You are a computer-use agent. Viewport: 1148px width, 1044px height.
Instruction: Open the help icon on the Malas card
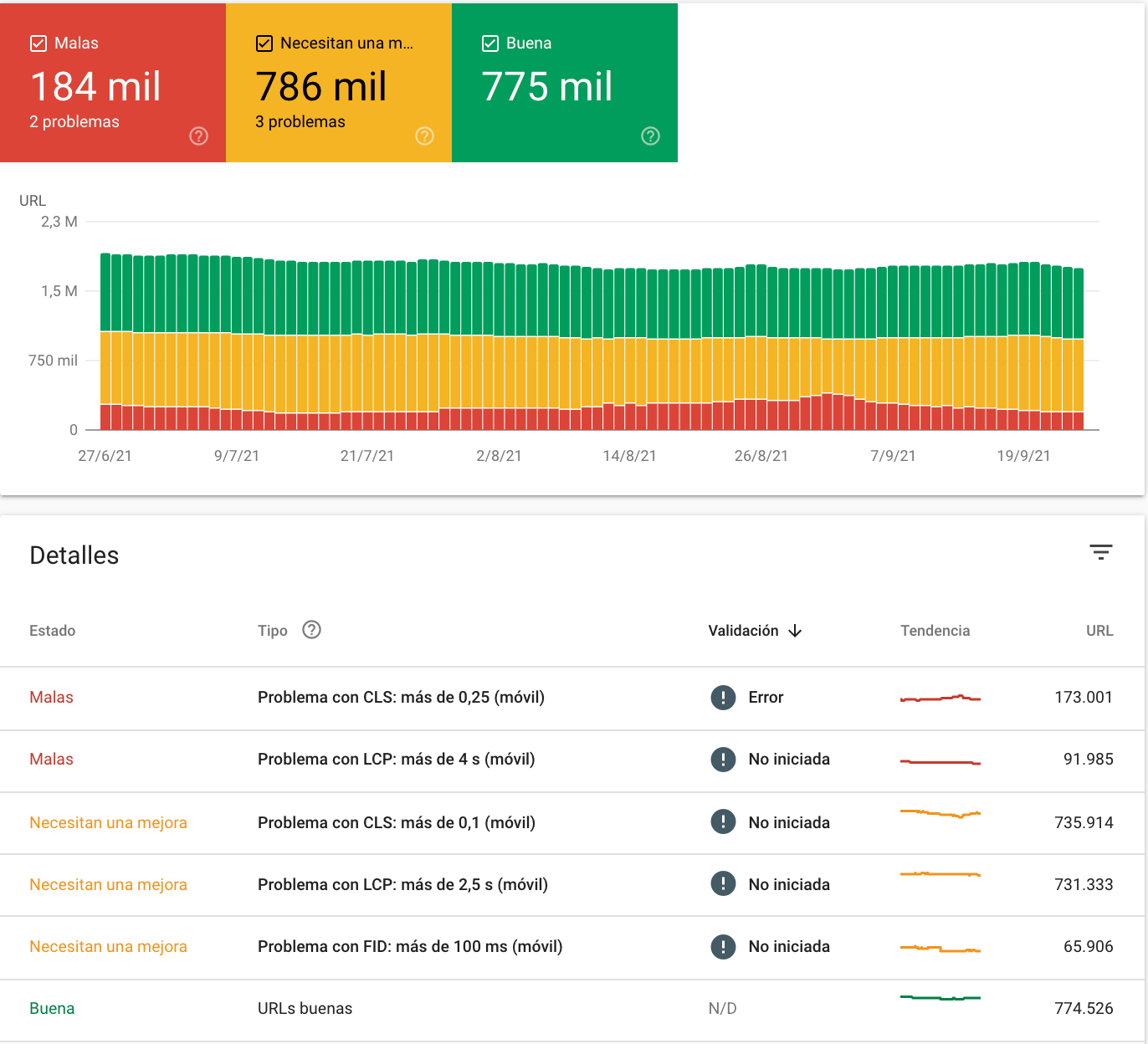click(x=197, y=135)
